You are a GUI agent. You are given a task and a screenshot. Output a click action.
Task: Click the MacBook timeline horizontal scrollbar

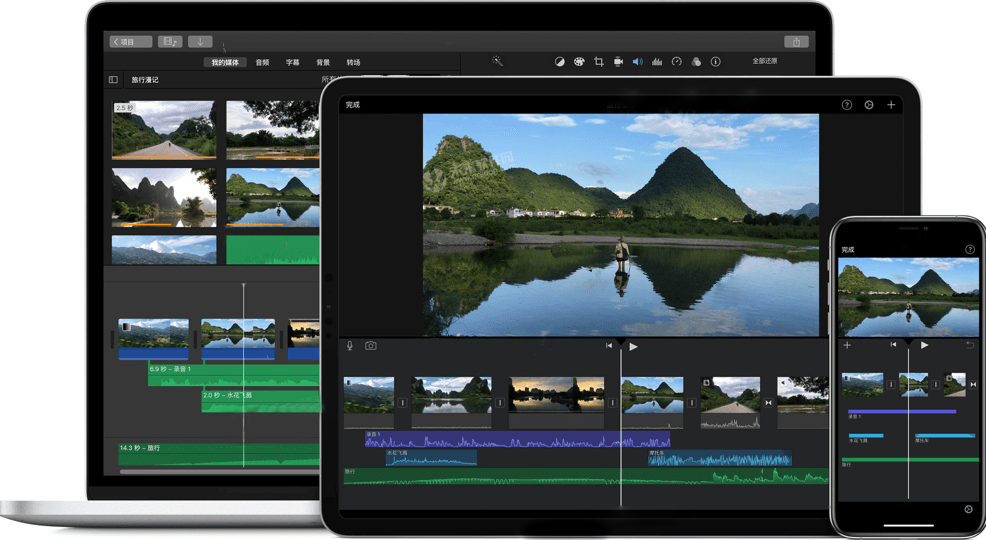coord(219,471)
